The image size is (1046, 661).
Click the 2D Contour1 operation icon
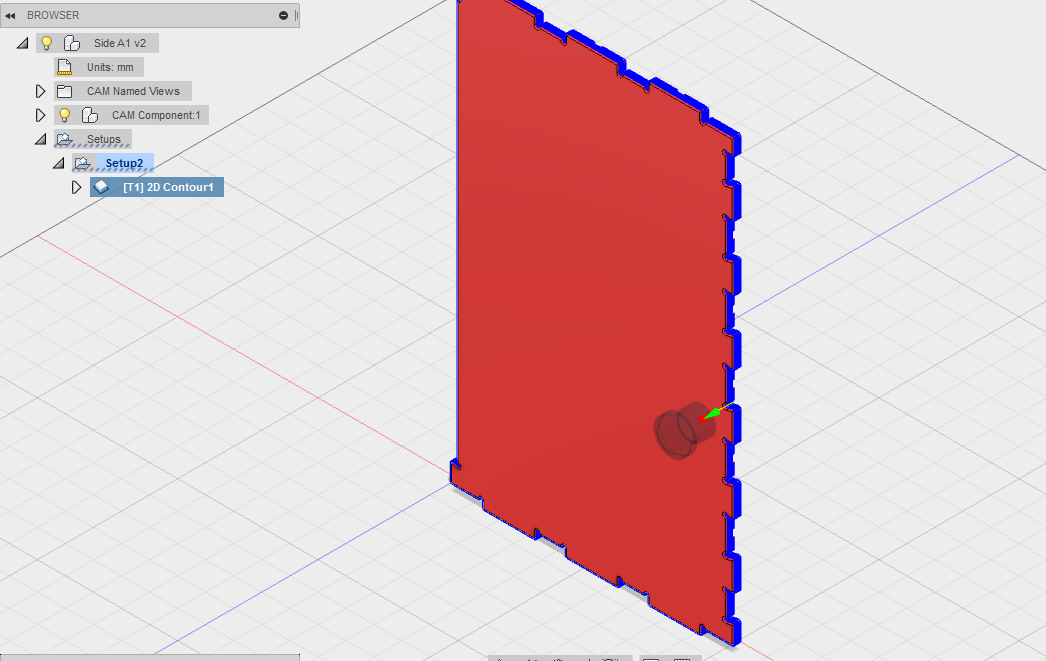tap(101, 187)
